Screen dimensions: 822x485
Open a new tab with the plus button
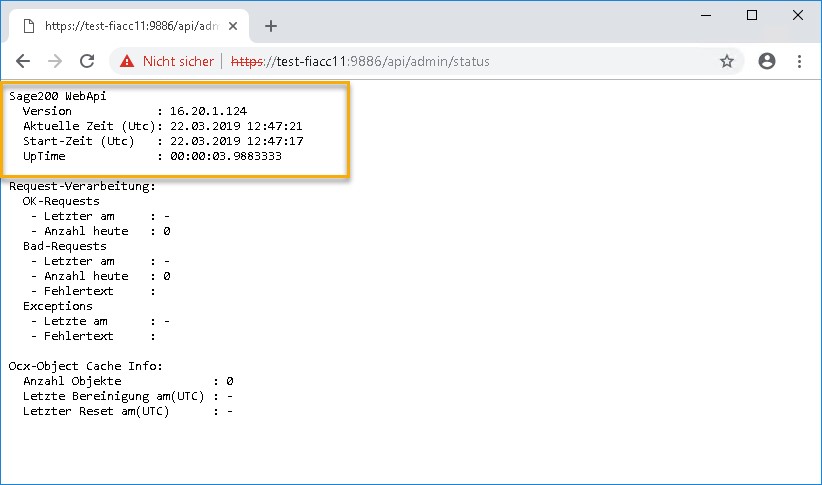point(271,26)
